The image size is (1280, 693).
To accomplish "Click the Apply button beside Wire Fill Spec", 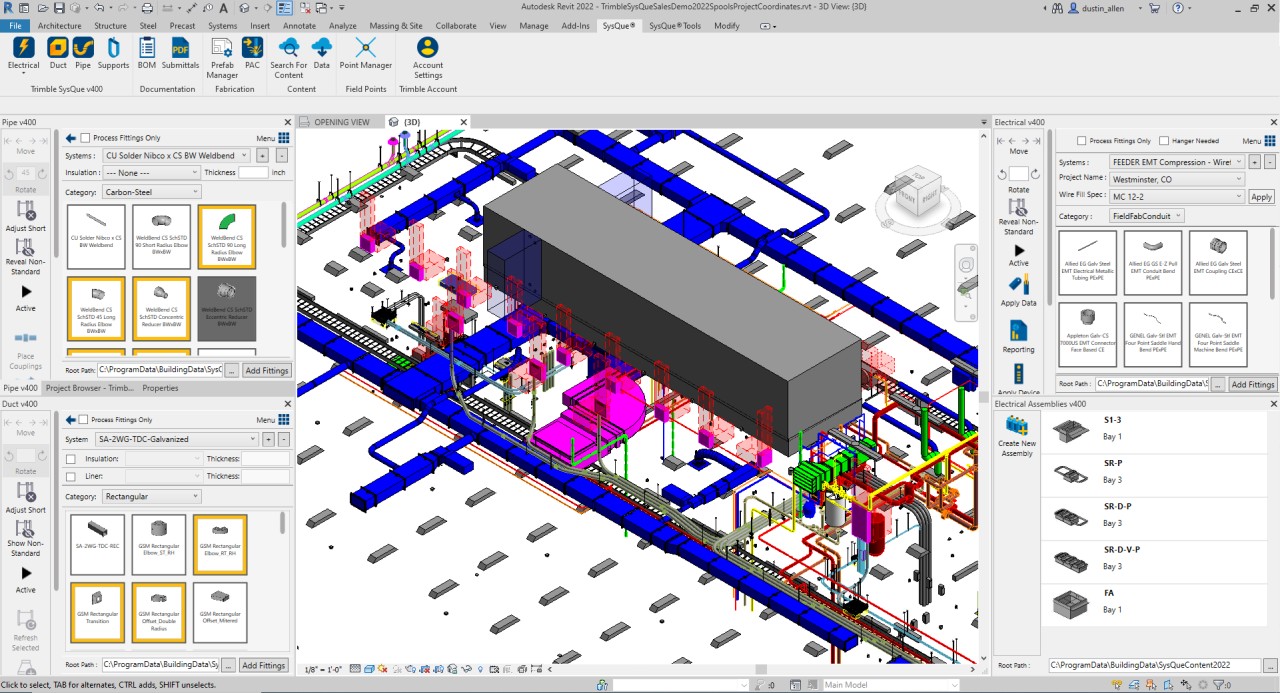I will coord(1261,197).
